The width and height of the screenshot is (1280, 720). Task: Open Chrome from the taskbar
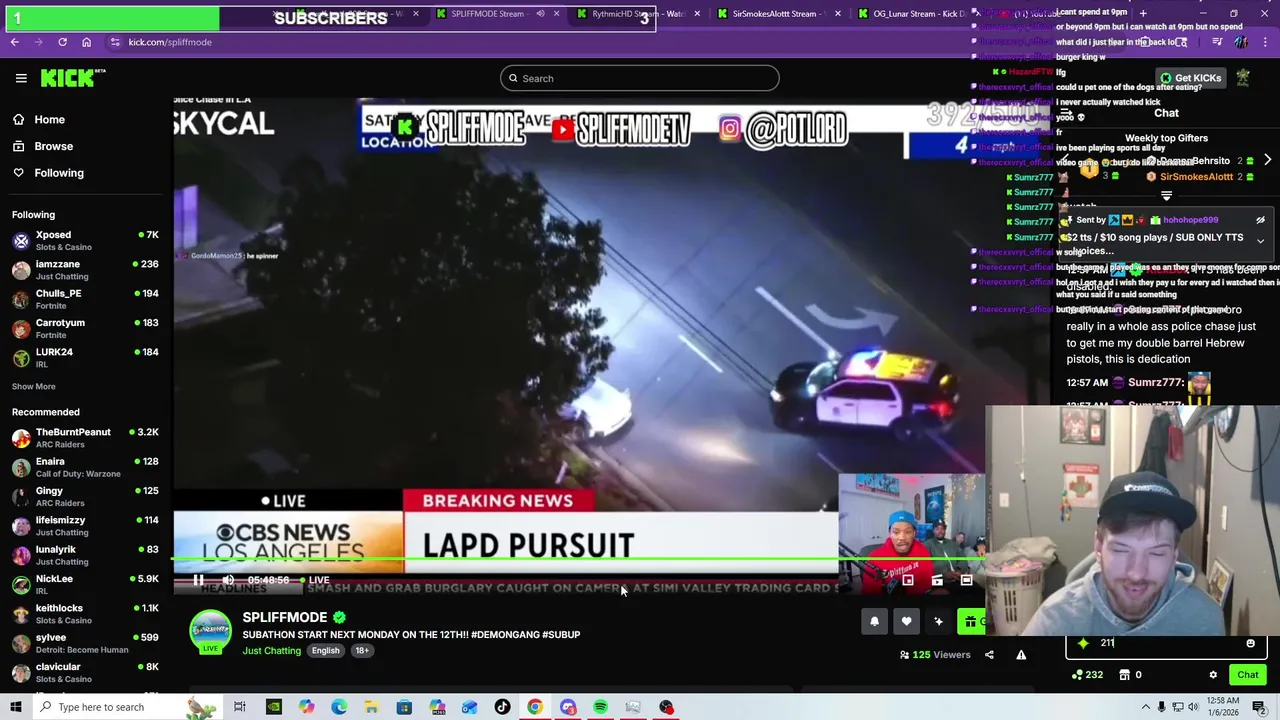tap(535, 707)
